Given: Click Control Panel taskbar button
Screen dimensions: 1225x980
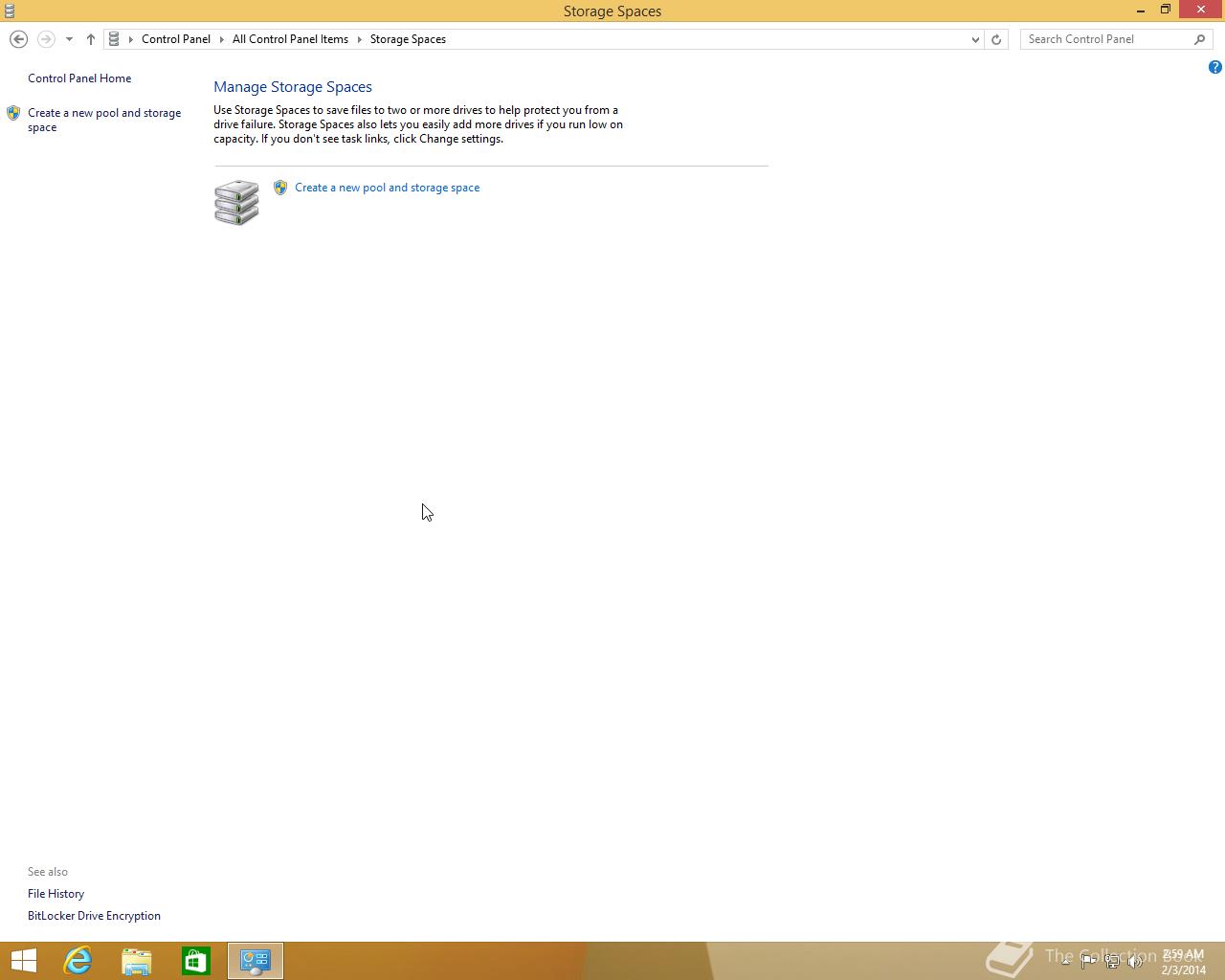Looking at the screenshot, I should 256,961.
